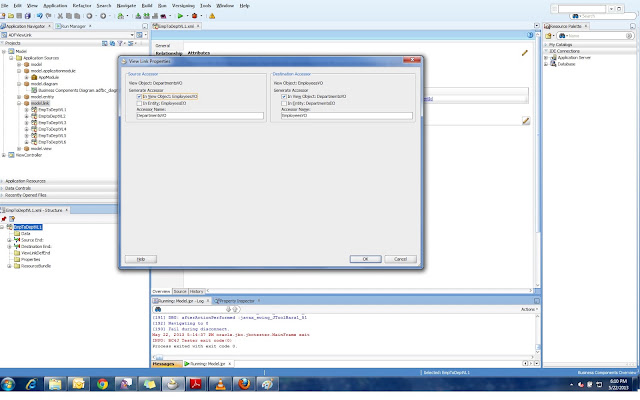Select the Messages tab at bottom

click(x=167, y=364)
